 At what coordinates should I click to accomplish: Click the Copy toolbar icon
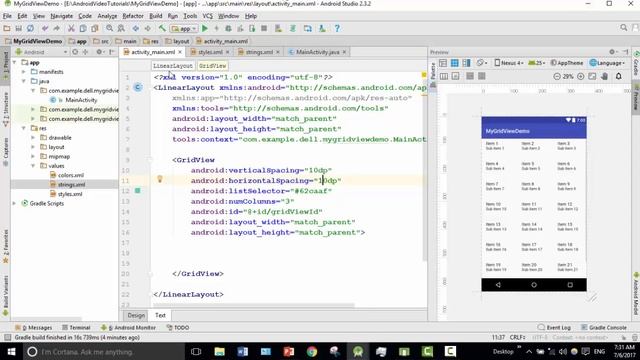click(x=83, y=29)
